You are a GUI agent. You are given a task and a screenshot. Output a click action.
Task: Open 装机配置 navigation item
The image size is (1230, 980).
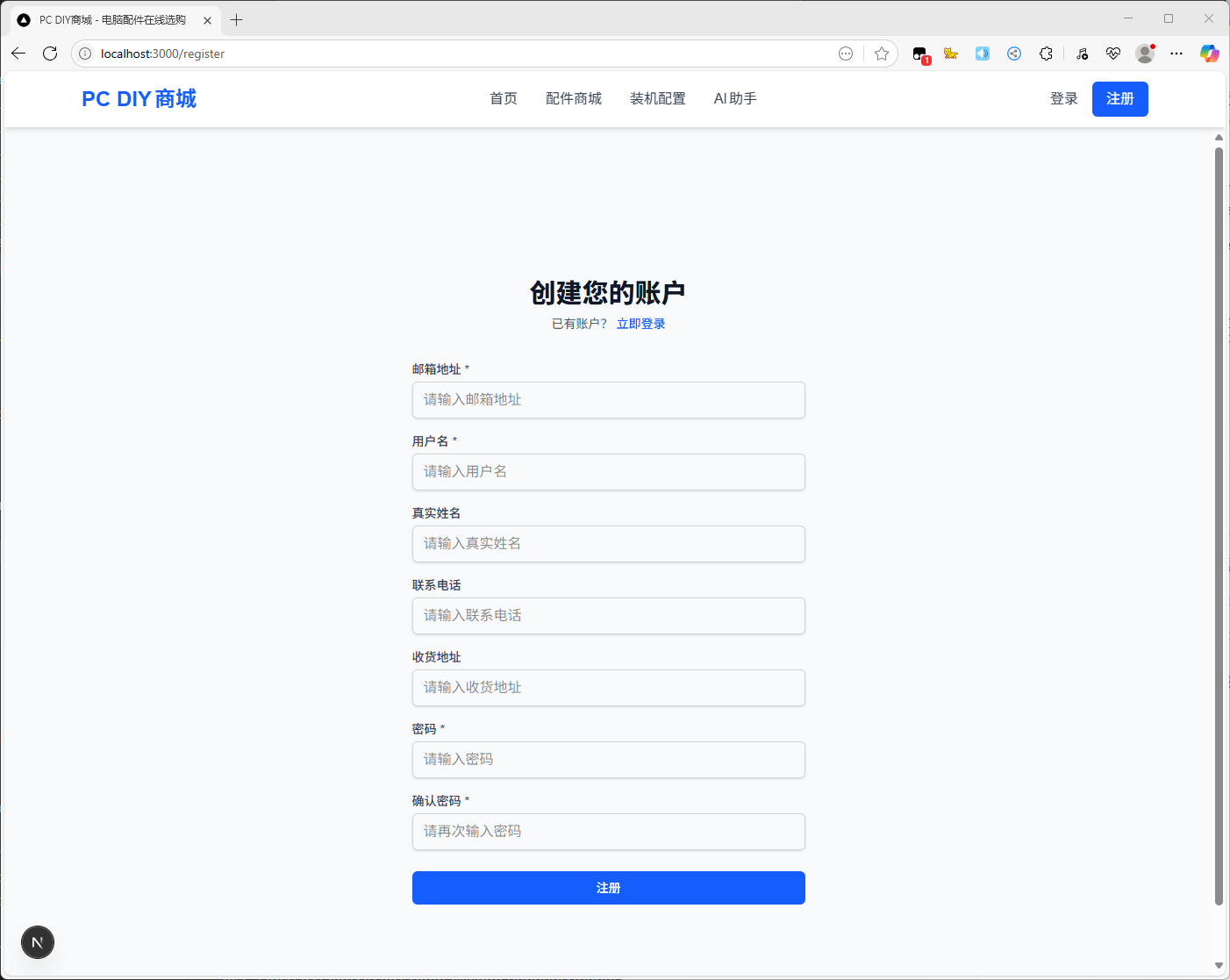[658, 99]
